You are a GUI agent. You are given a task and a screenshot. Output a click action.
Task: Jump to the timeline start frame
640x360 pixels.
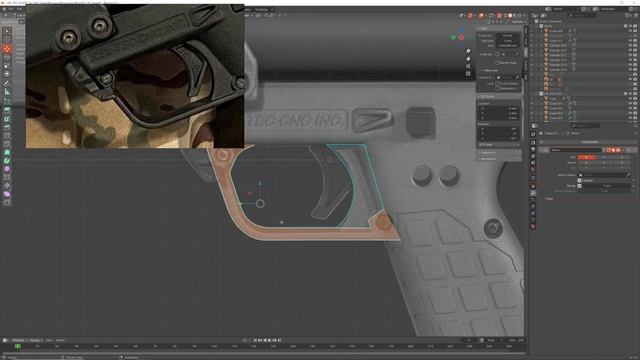coord(255,340)
